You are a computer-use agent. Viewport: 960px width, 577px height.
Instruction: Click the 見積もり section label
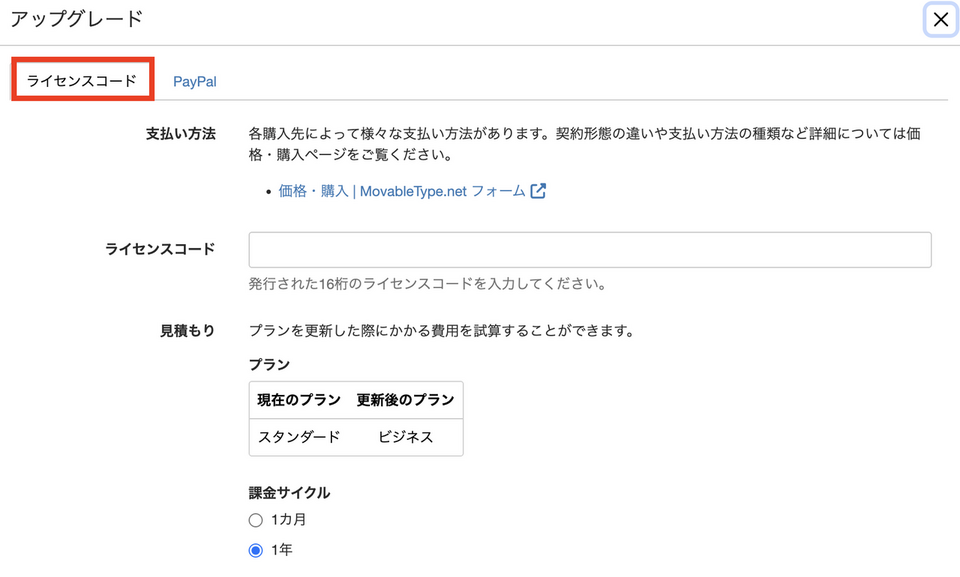tap(188, 331)
